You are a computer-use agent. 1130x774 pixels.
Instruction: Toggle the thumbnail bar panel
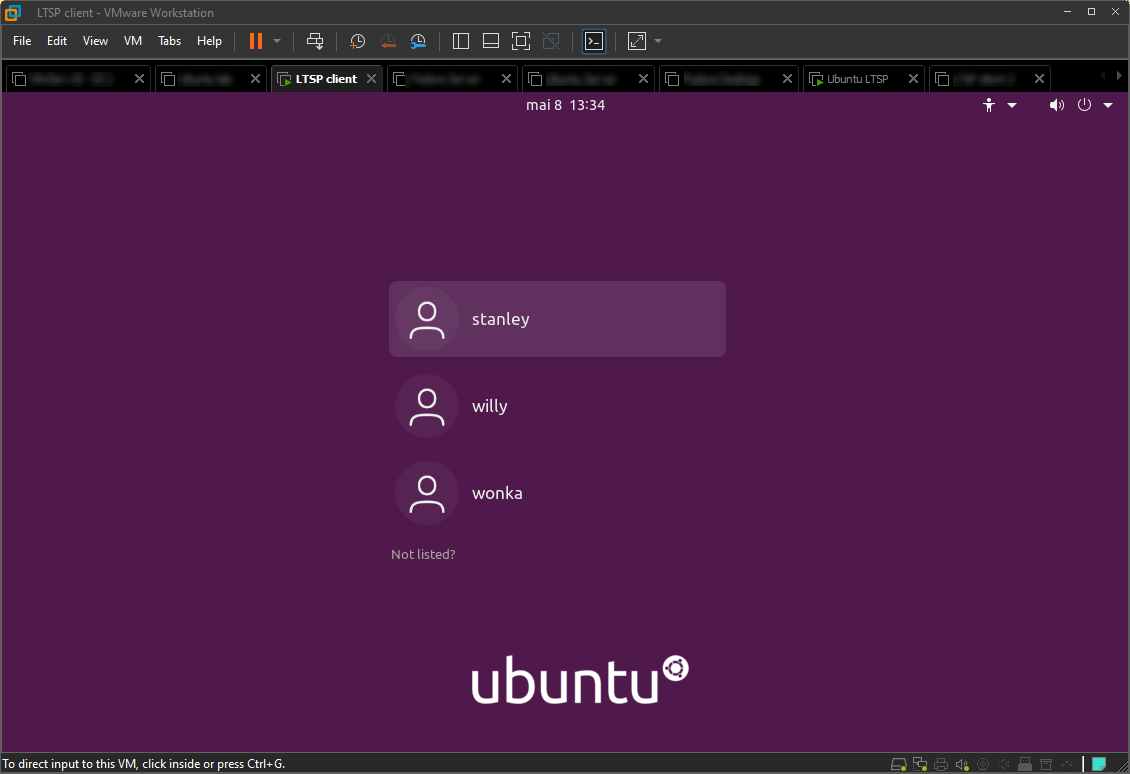pos(491,41)
